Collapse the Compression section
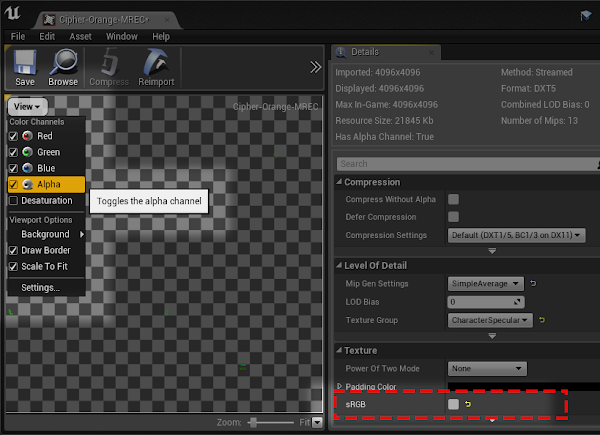600x435 pixels. [339, 182]
